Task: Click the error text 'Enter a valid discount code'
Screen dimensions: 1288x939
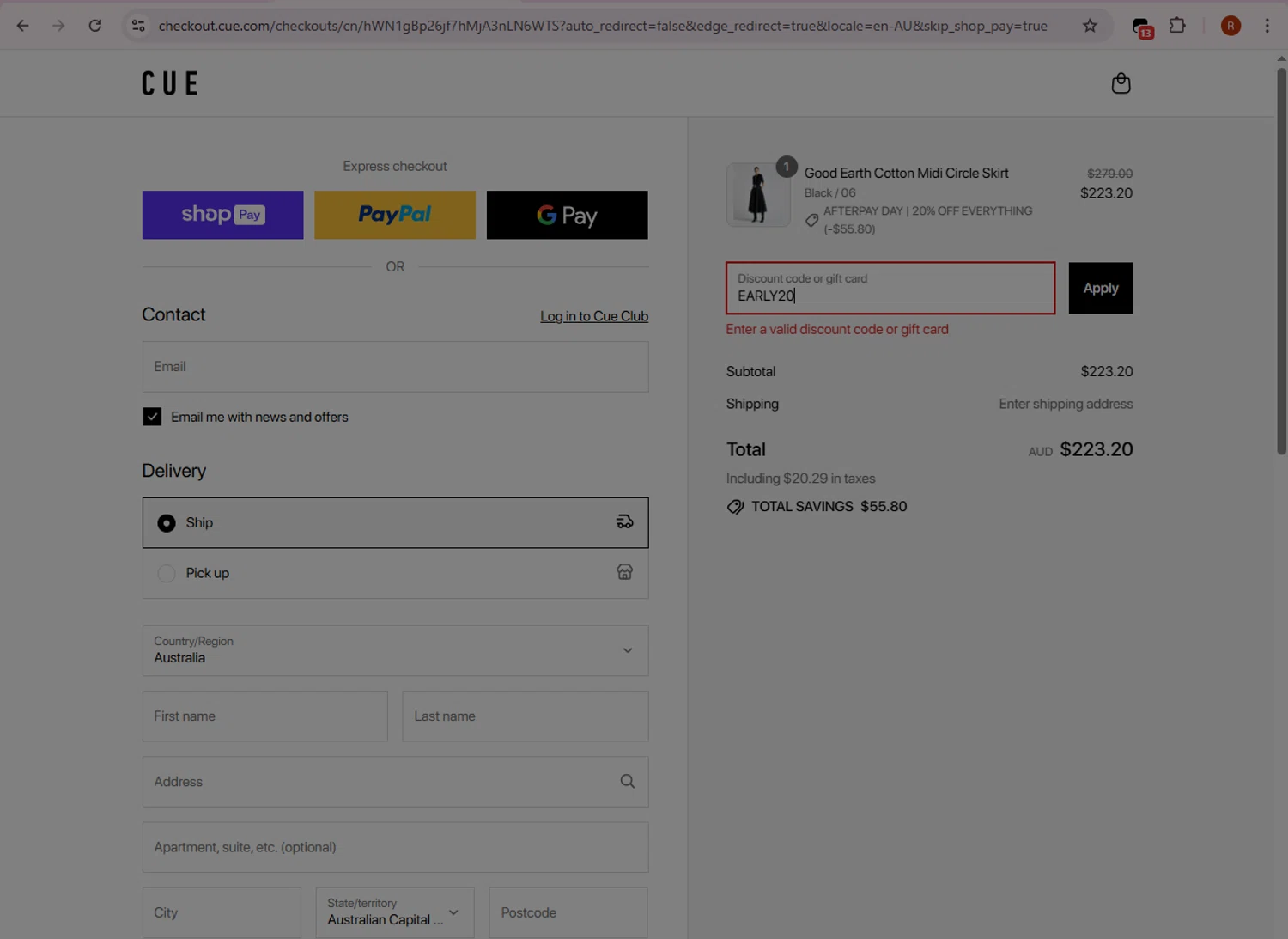Action: tap(837, 329)
